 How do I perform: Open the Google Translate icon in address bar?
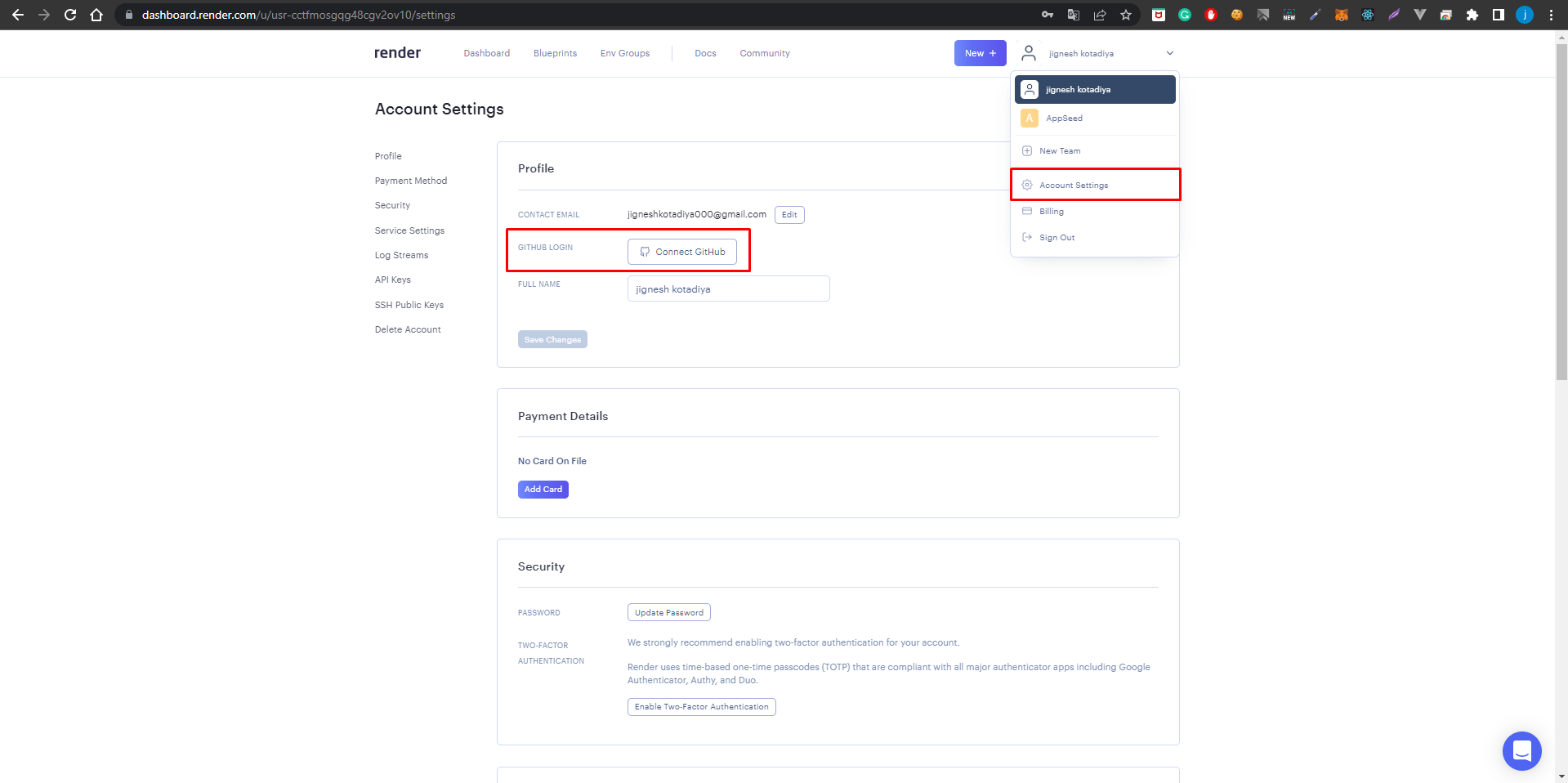pos(1074,14)
